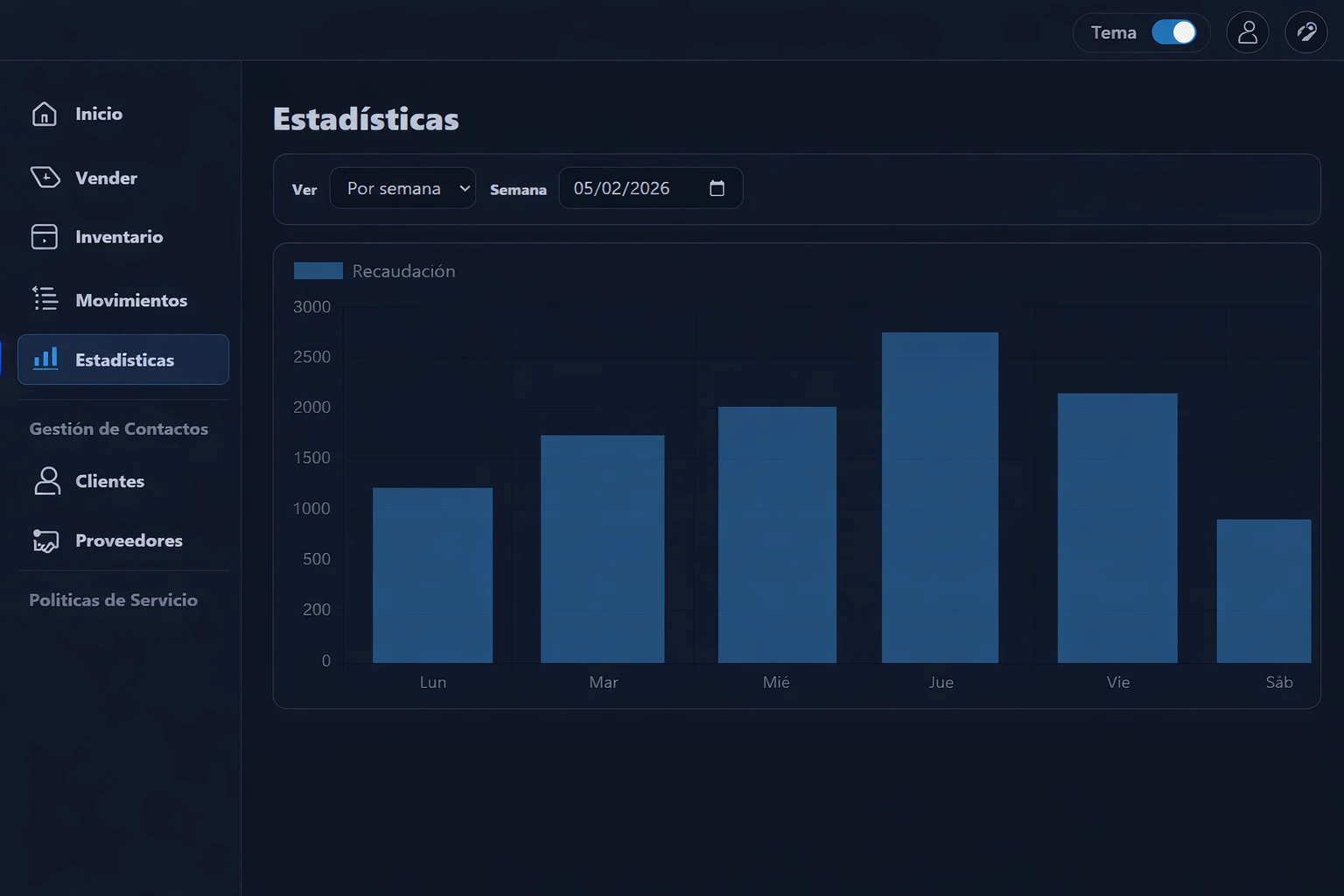The width and height of the screenshot is (1344, 896).
Task: Click the Inventario box icon
Action: point(45,237)
